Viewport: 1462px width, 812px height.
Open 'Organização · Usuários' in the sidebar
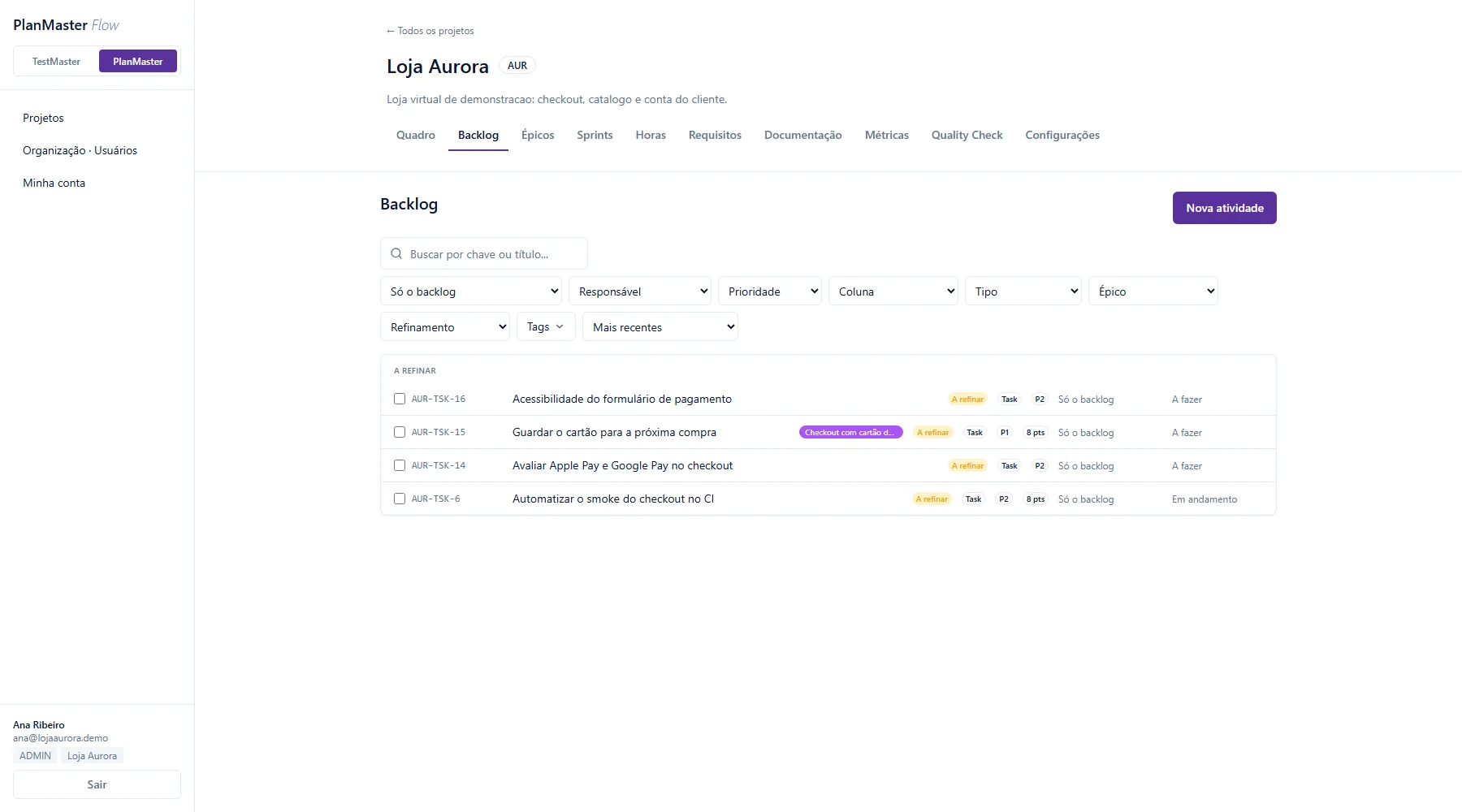pyautogui.click(x=80, y=150)
